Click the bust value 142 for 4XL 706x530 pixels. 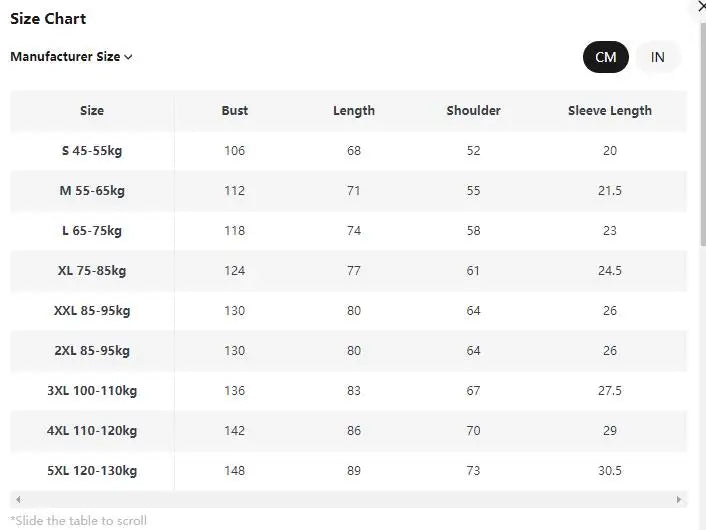[235, 430]
